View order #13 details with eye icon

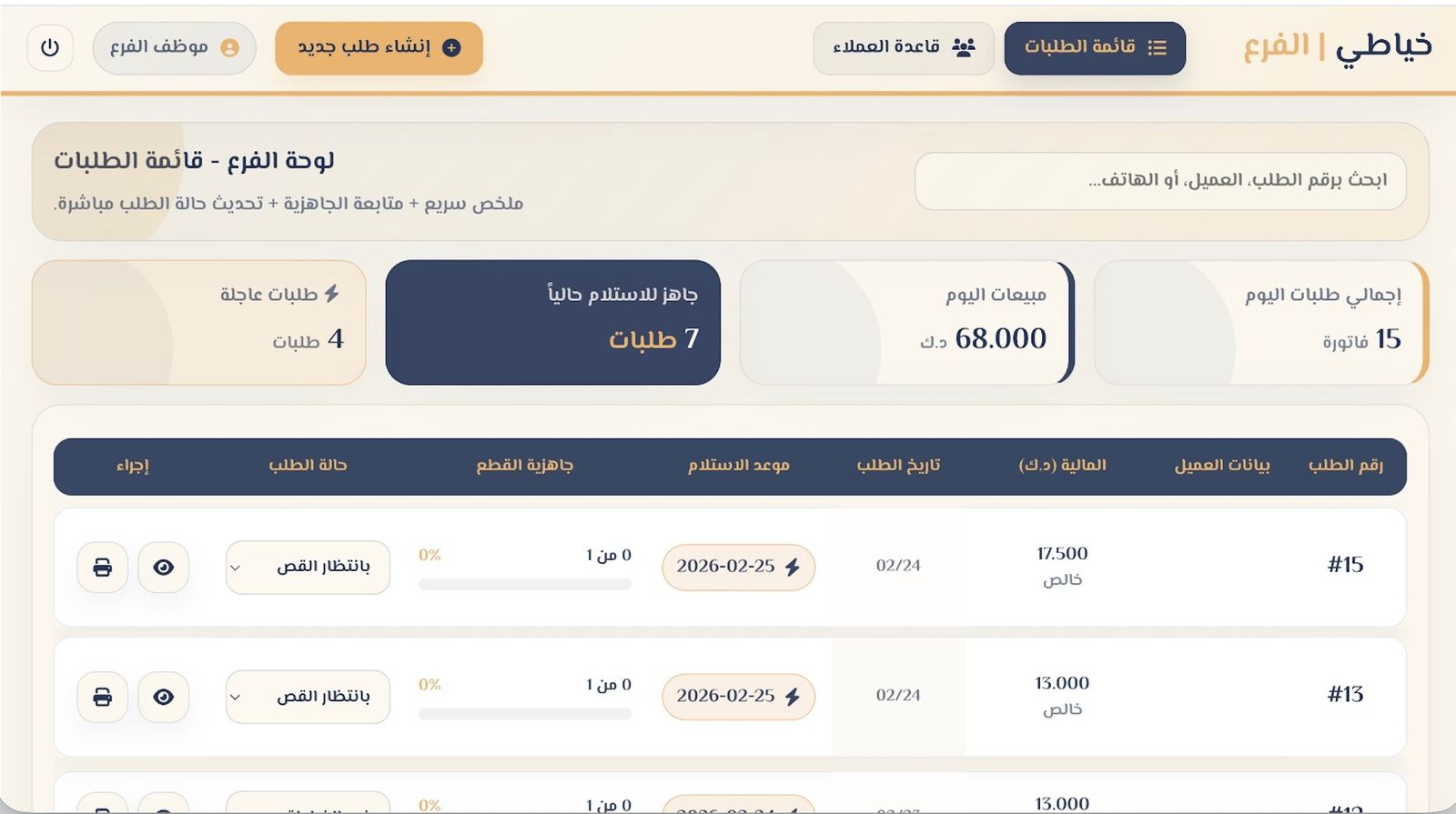164,697
